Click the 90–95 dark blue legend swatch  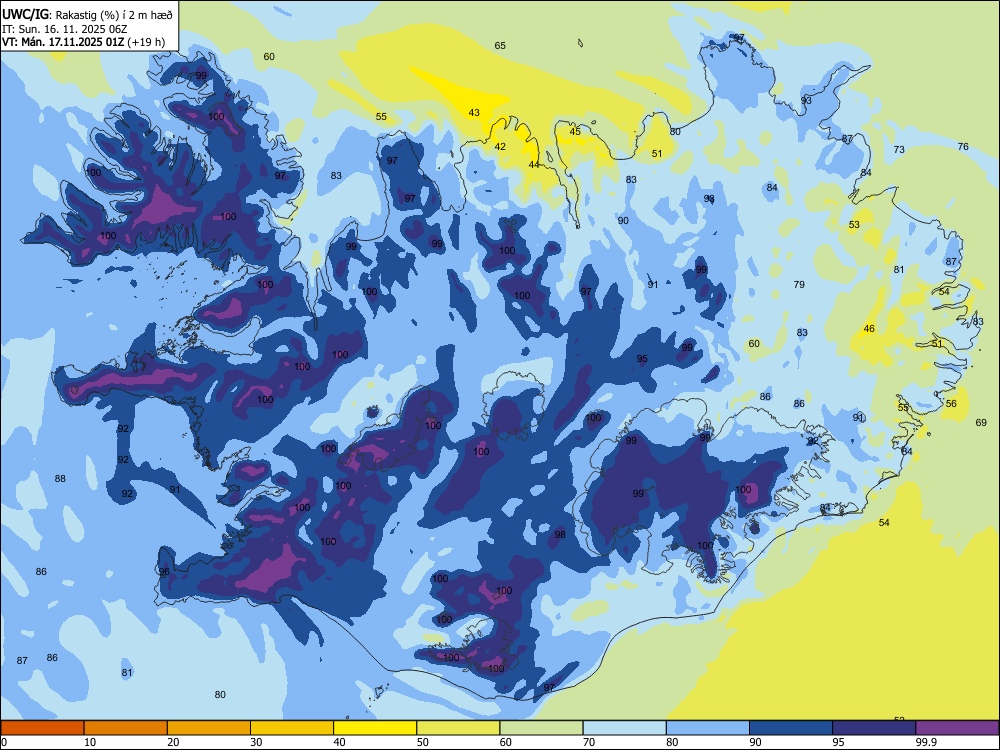[x=791, y=728]
